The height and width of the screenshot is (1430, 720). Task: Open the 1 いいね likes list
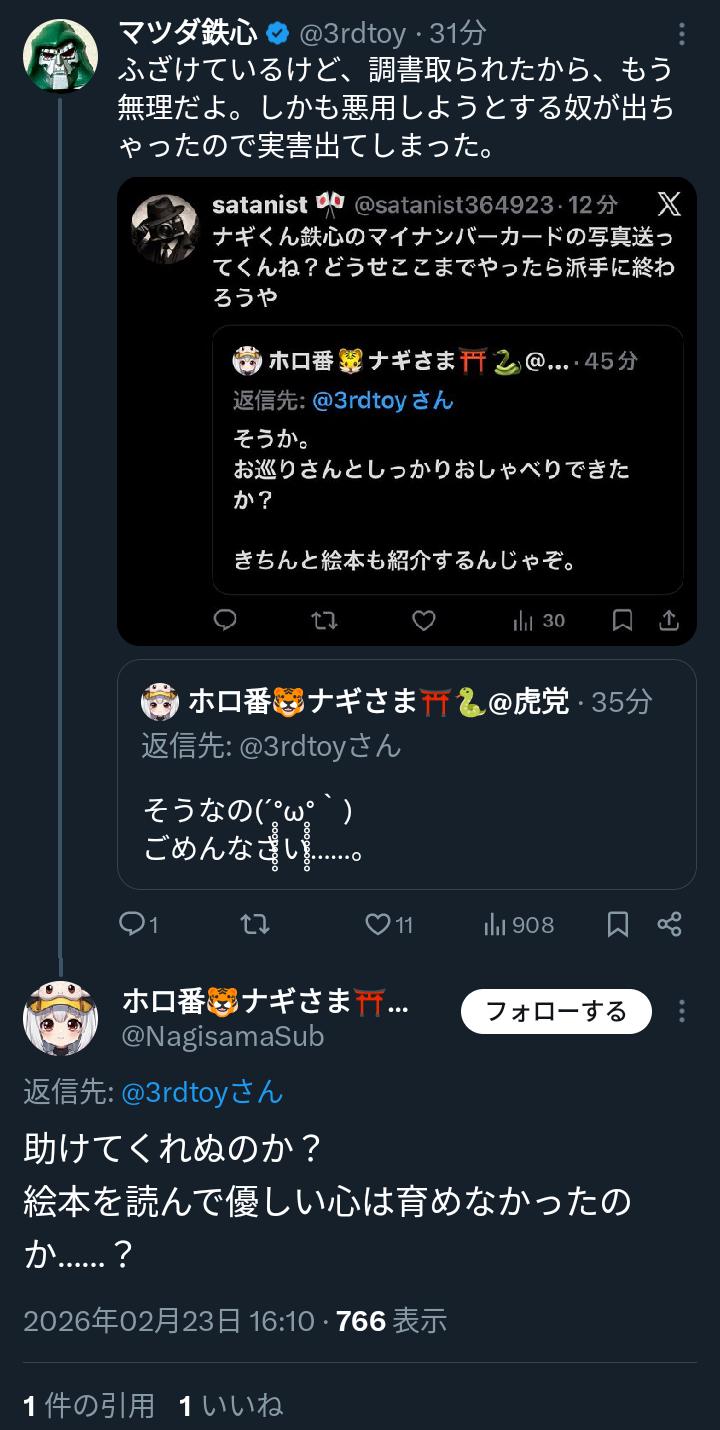click(x=231, y=1406)
